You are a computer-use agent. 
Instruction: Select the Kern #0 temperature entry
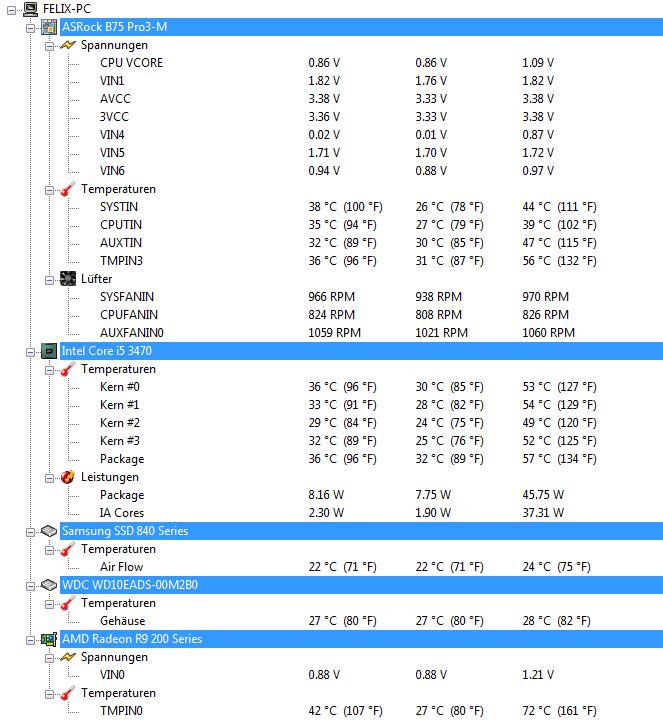coord(120,387)
